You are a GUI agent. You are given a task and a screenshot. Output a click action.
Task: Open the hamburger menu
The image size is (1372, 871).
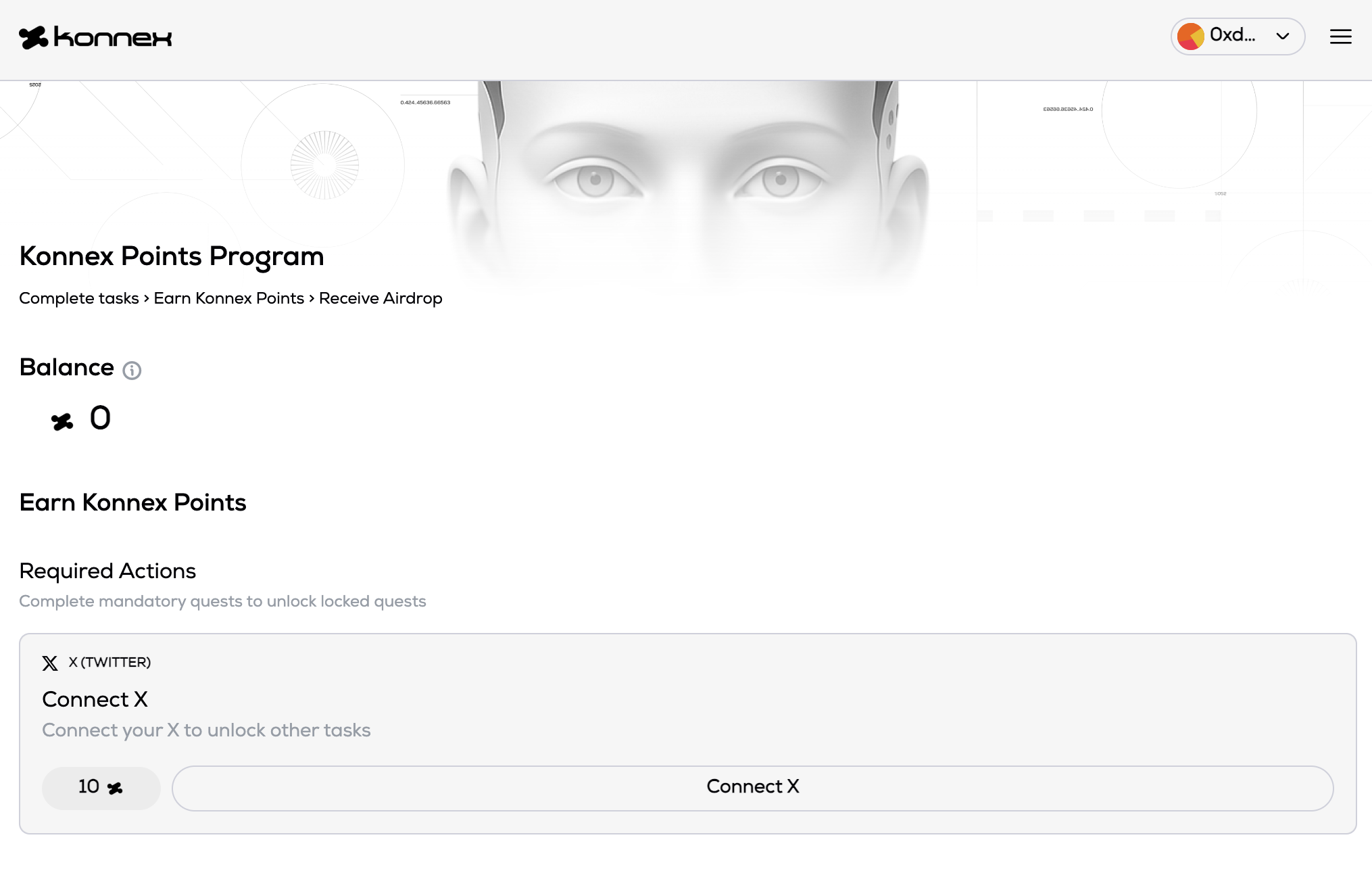point(1340,37)
